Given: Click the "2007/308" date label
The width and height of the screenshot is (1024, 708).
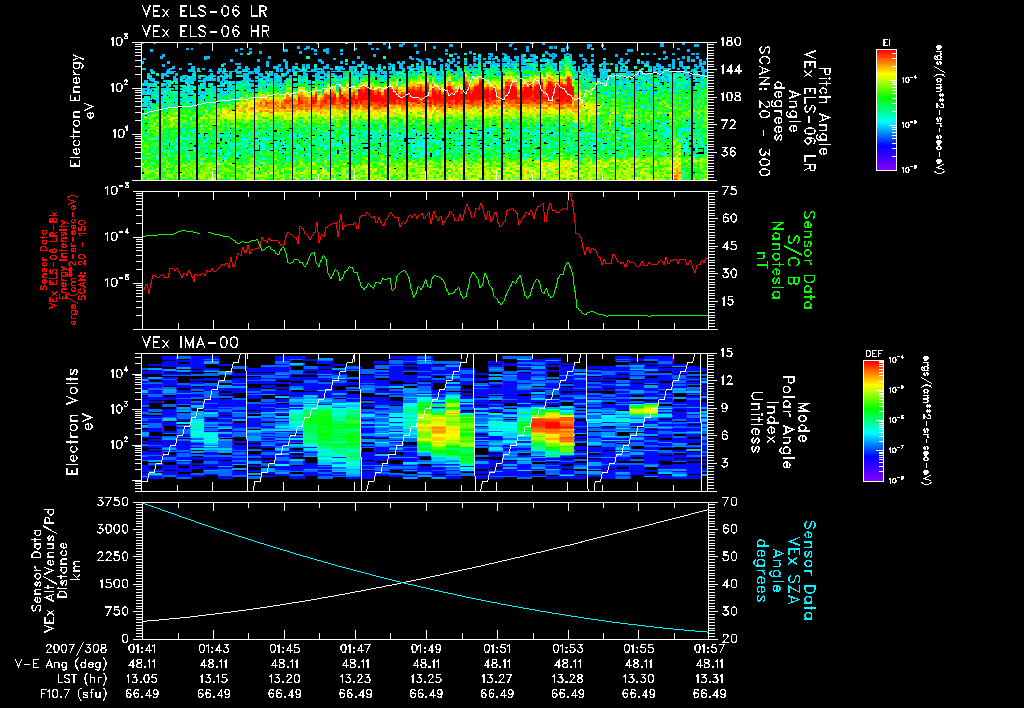Looking at the screenshot, I should click(76, 649).
